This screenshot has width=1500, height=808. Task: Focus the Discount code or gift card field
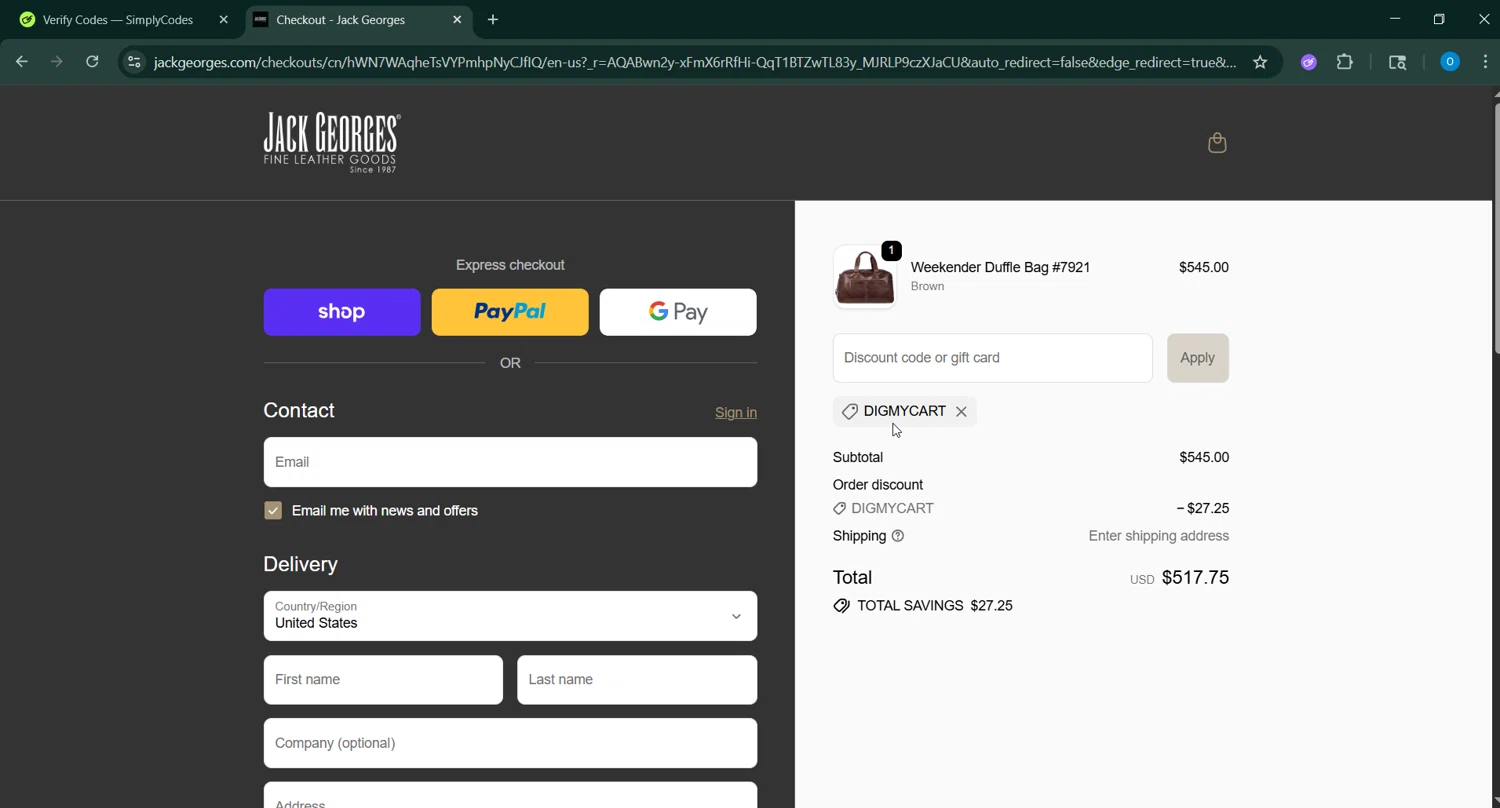click(x=993, y=358)
